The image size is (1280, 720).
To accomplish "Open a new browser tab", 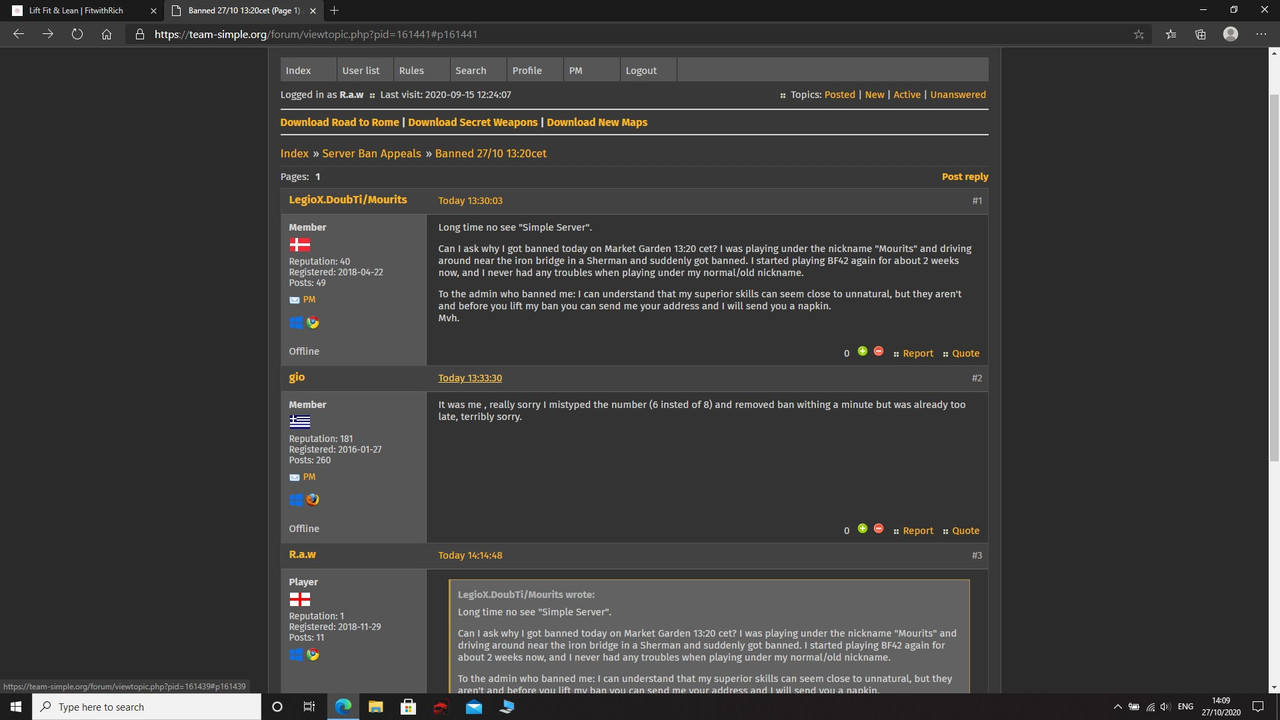I will tap(334, 10).
